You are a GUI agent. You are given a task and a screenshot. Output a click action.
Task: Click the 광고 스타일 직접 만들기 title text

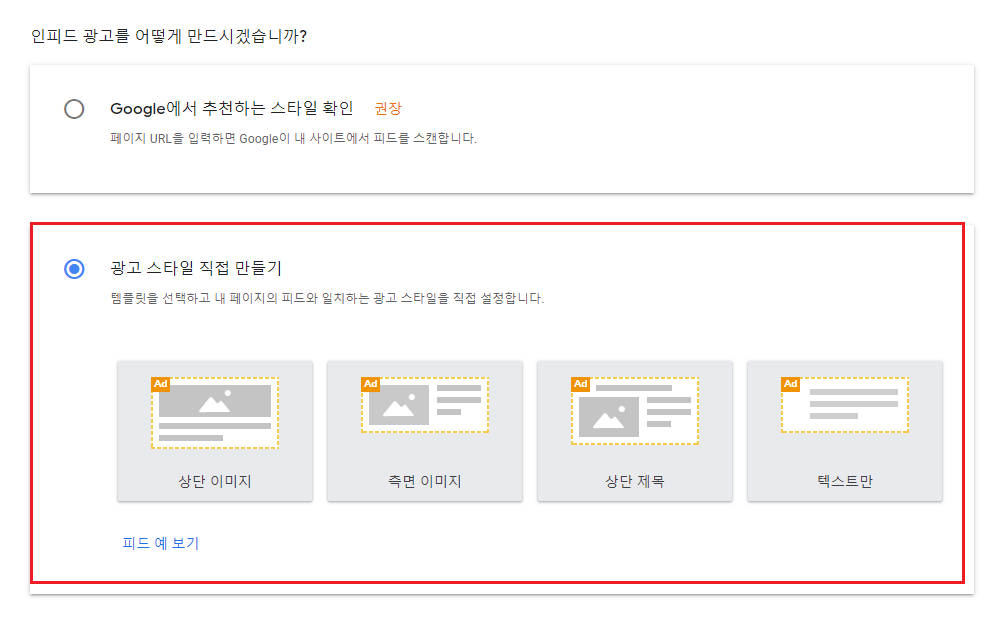198,265
